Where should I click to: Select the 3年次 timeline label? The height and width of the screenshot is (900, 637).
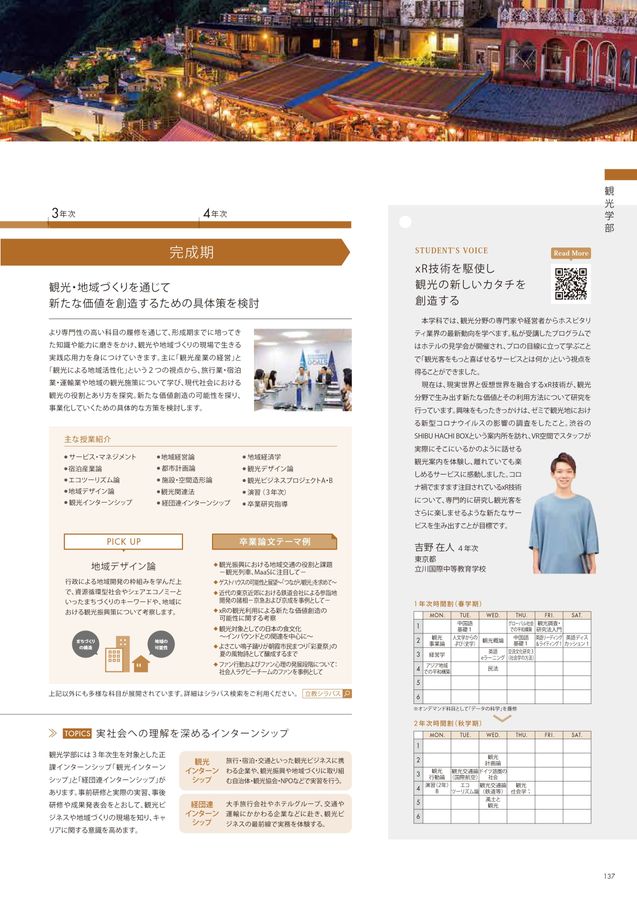click(63, 214)
